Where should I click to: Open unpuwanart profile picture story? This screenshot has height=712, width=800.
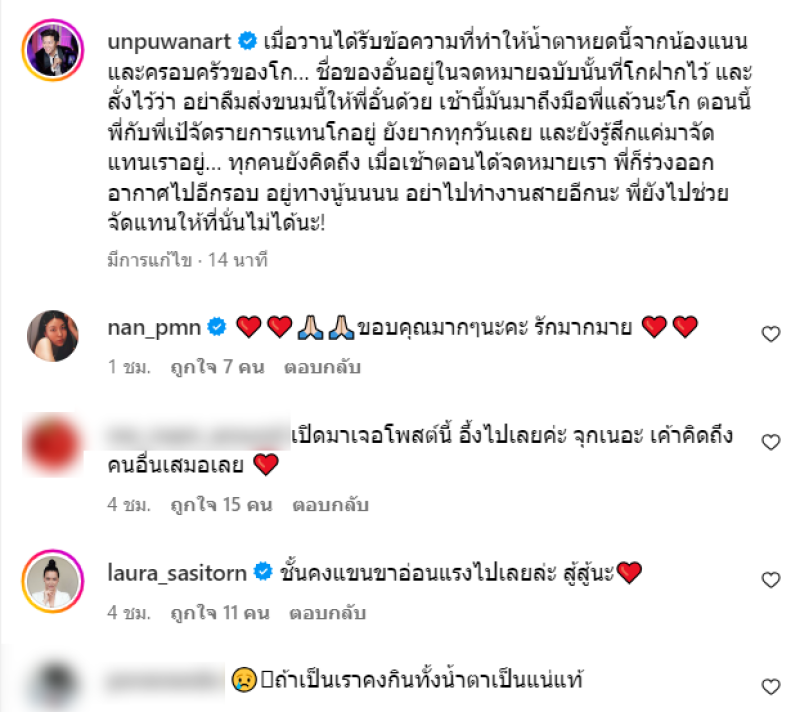pos(53,50)
